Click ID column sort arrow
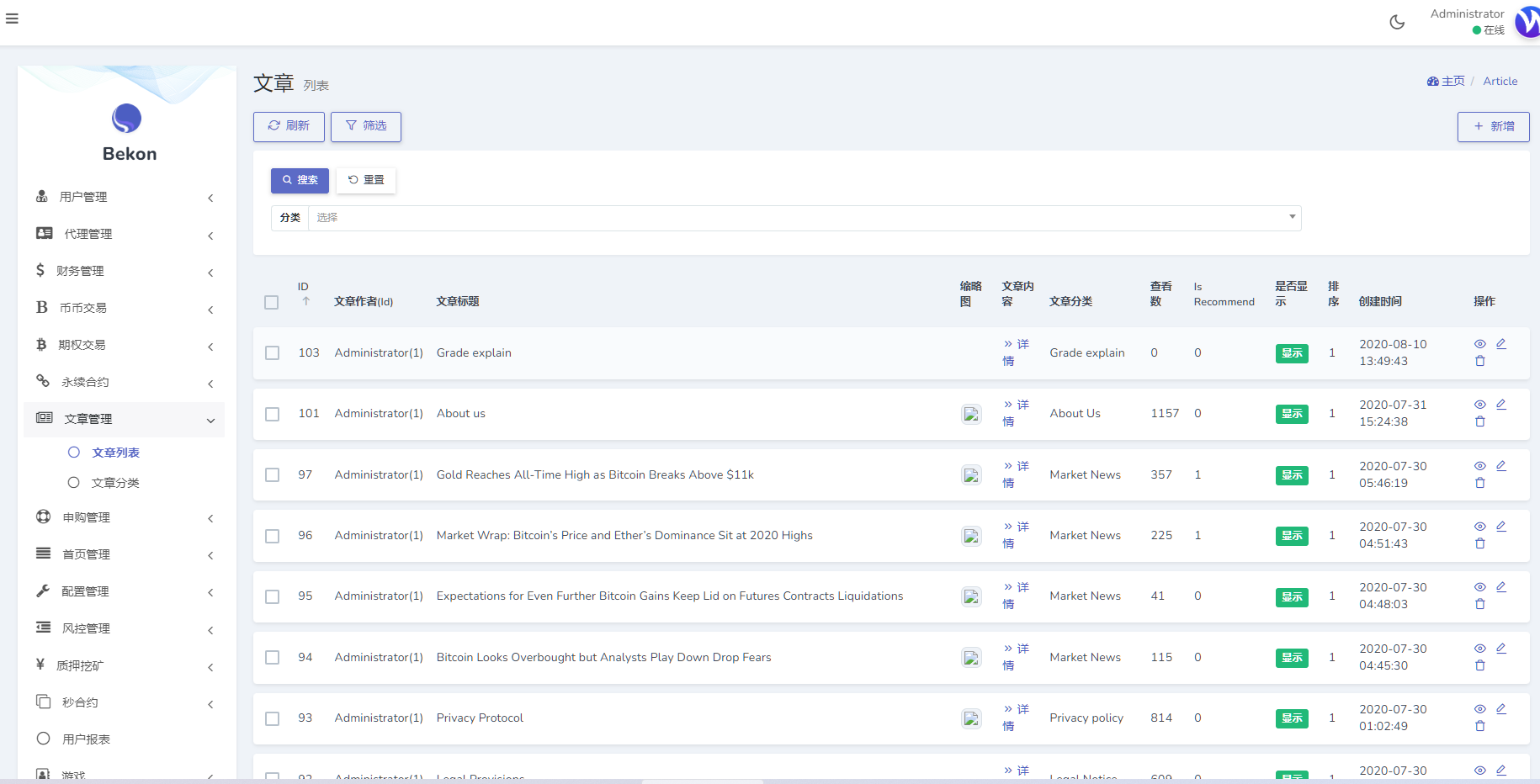This screenshot has height=784, width=1540. (306, 301)
